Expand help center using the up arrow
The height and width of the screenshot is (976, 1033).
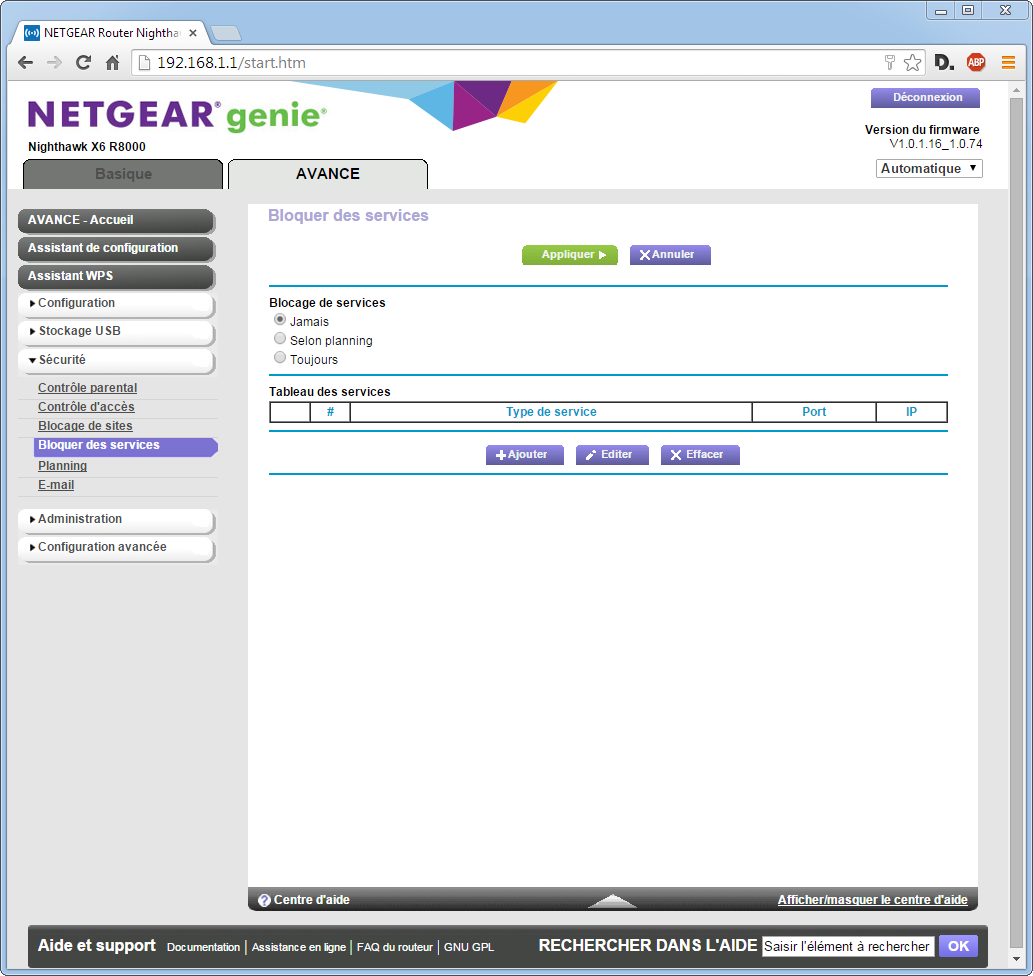click(x=612, y=900)
